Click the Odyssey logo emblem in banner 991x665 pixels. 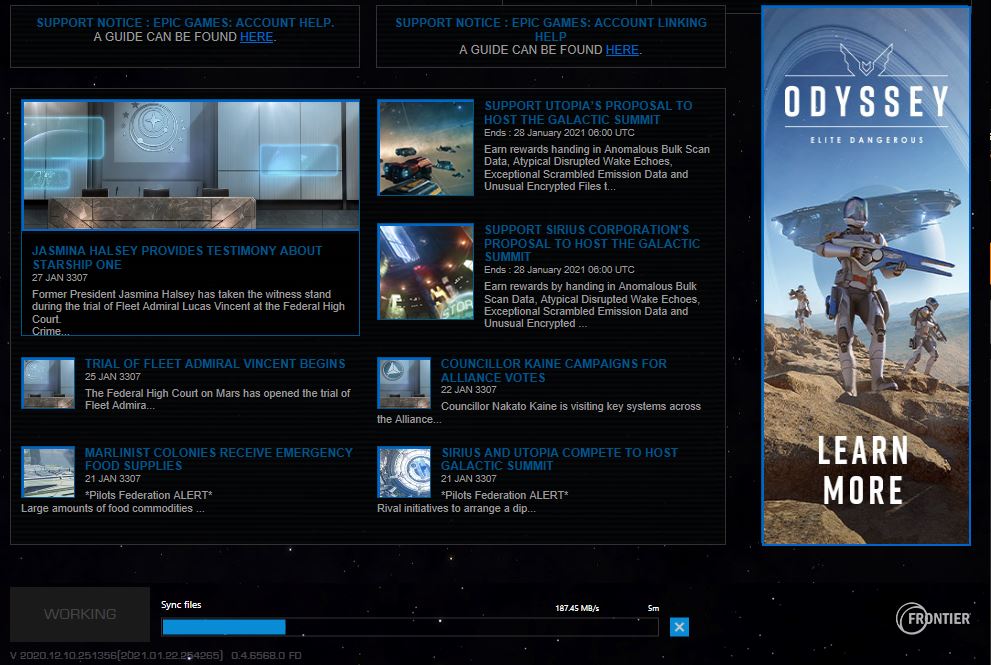tap(866, 59)
